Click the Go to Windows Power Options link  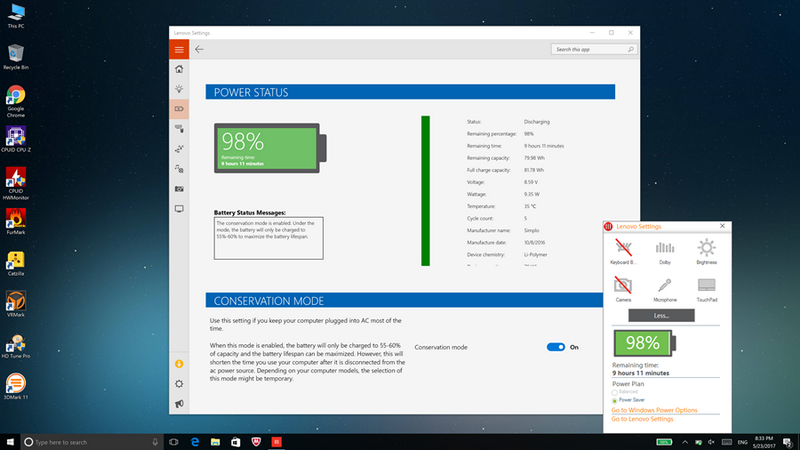pos(654,410)
